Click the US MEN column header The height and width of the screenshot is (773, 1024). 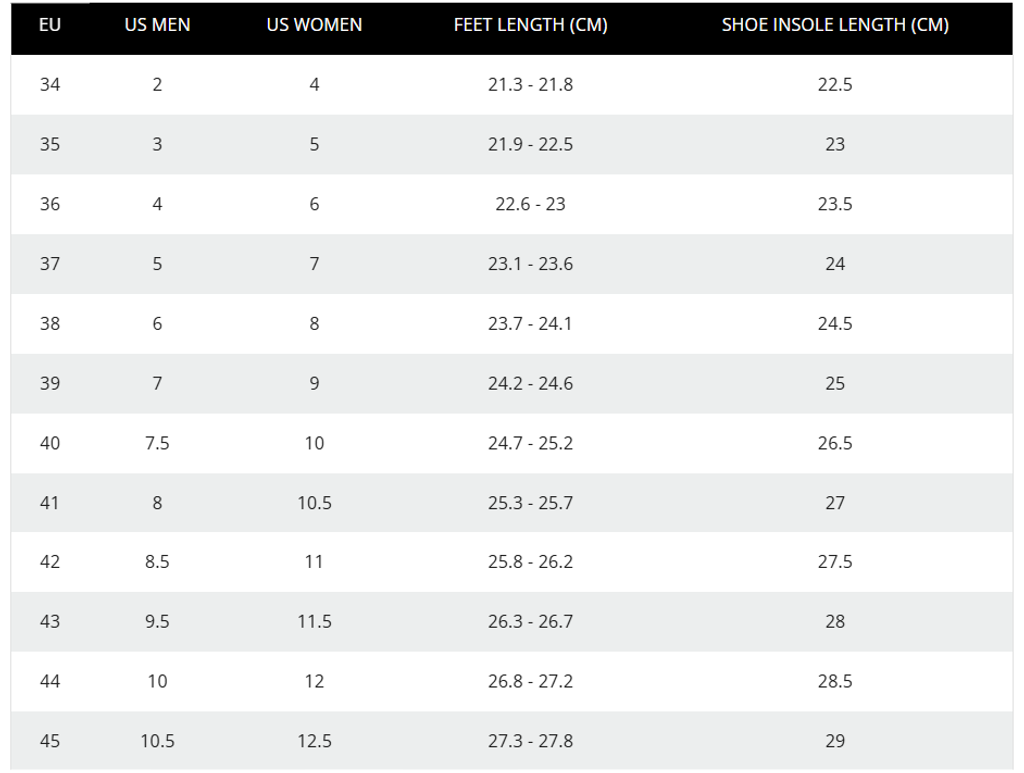(157, 26)
